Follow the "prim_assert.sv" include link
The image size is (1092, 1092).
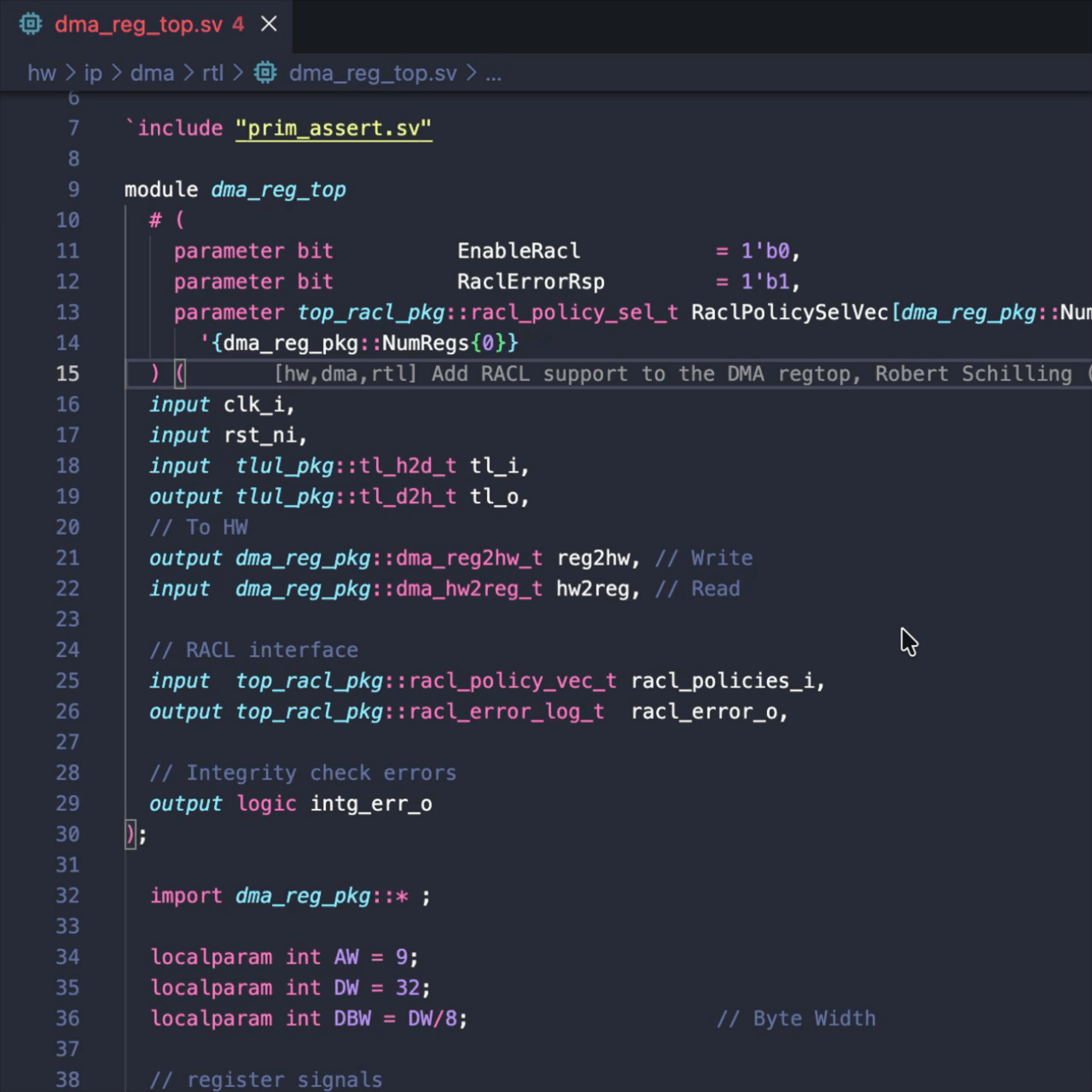point(333,128)
